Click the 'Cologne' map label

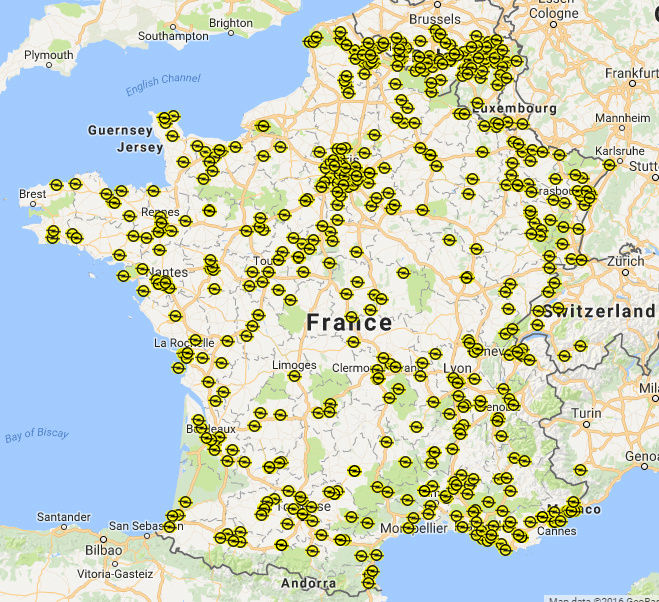[x=554, y=13]
